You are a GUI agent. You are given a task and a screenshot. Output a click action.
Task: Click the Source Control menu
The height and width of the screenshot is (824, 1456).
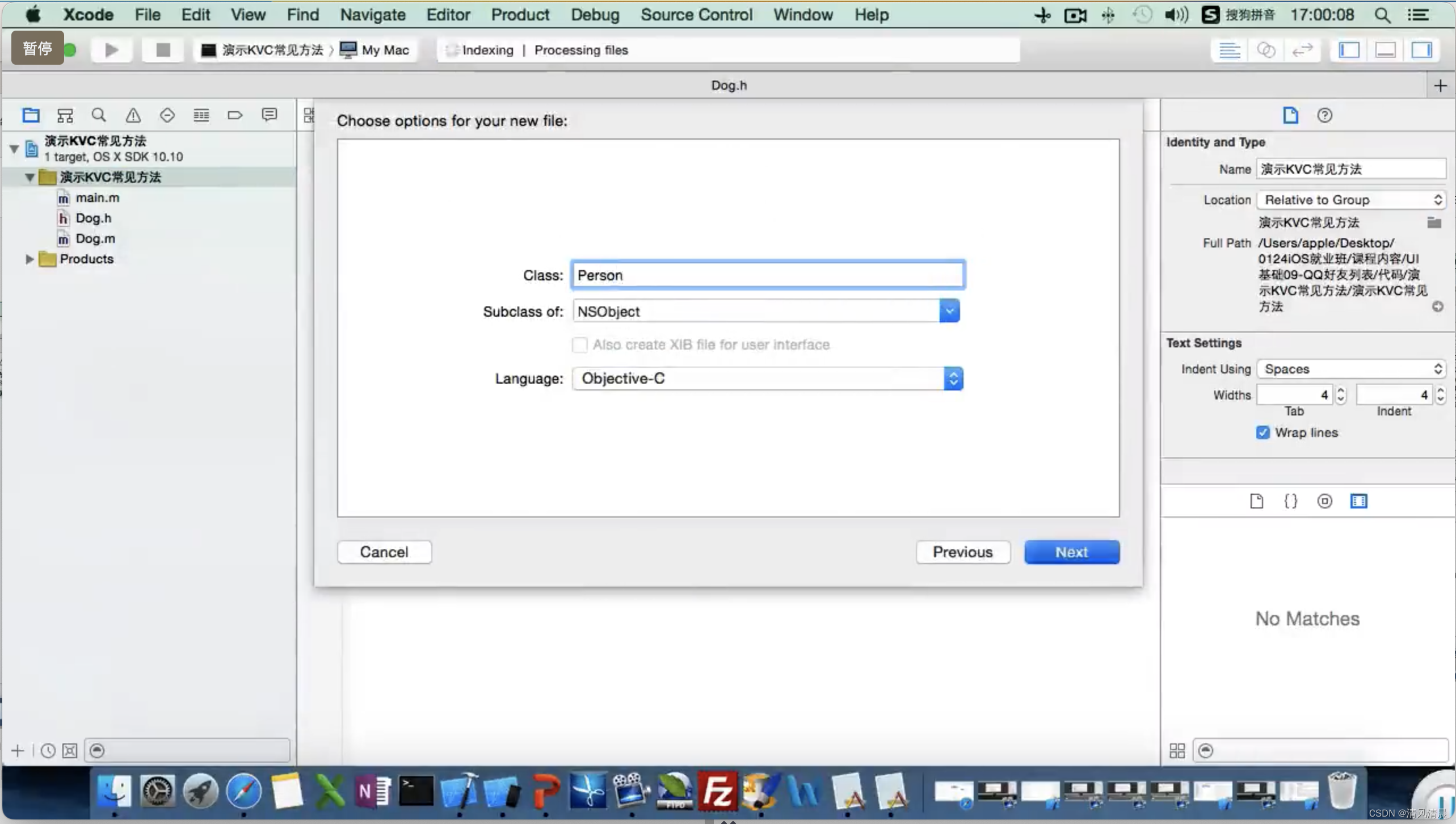697,15
